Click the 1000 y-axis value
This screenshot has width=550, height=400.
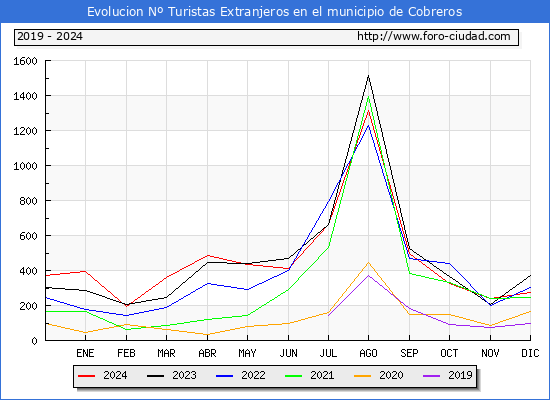click(25, 166)
